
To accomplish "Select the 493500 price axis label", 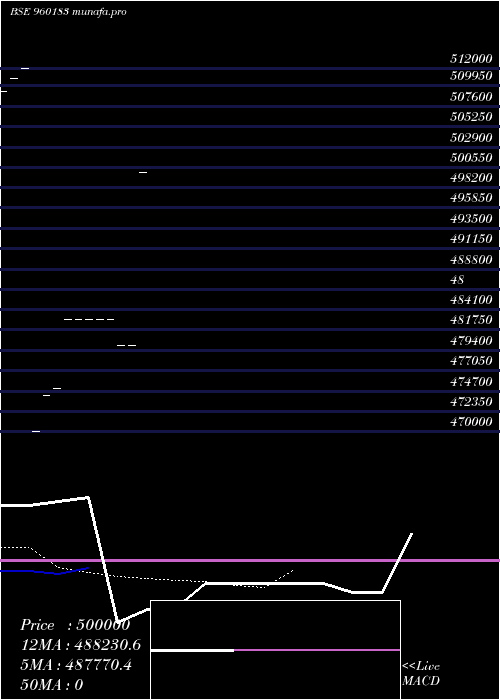I will [471, 219].
